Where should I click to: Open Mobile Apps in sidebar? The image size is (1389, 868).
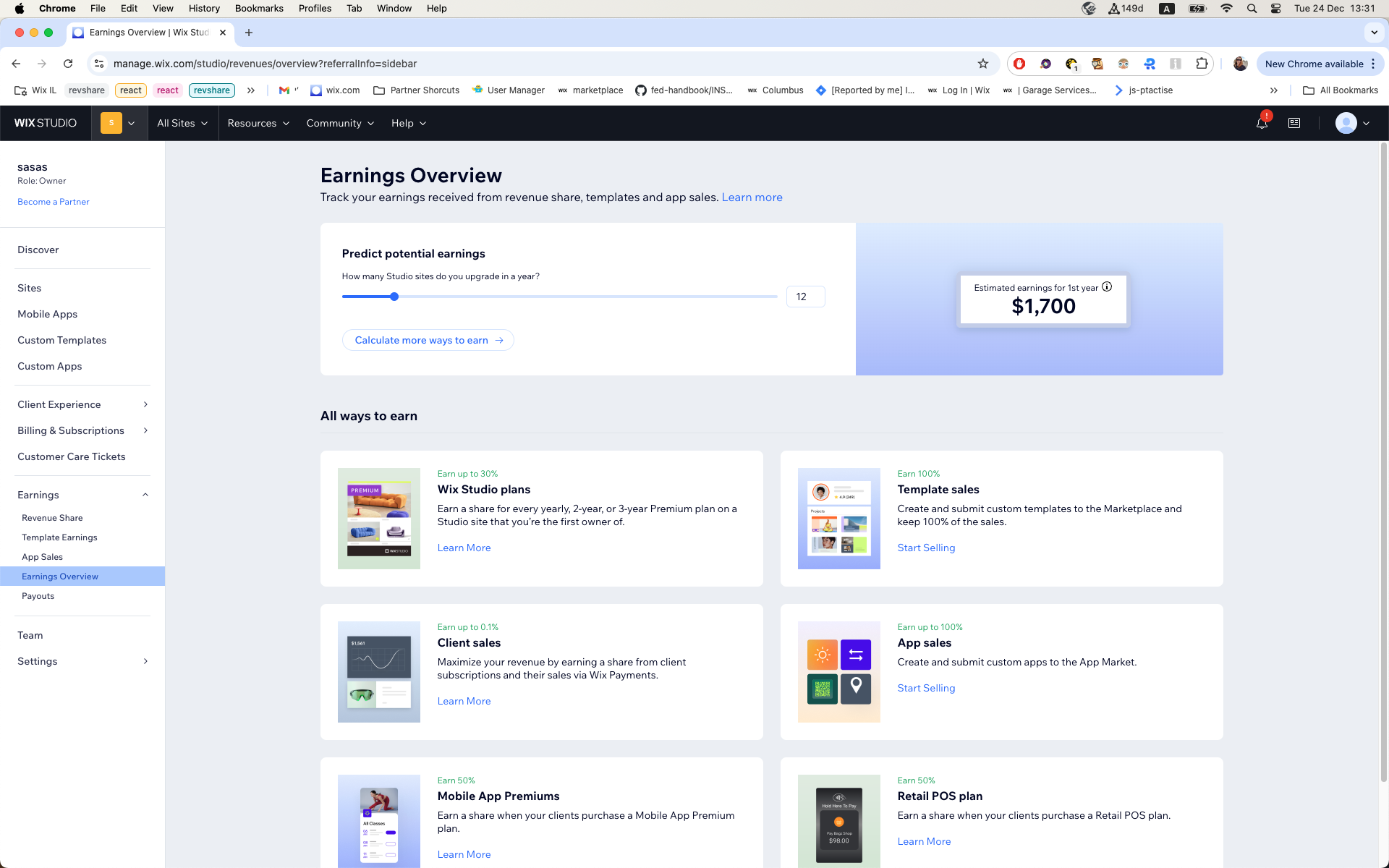(47, 314)
